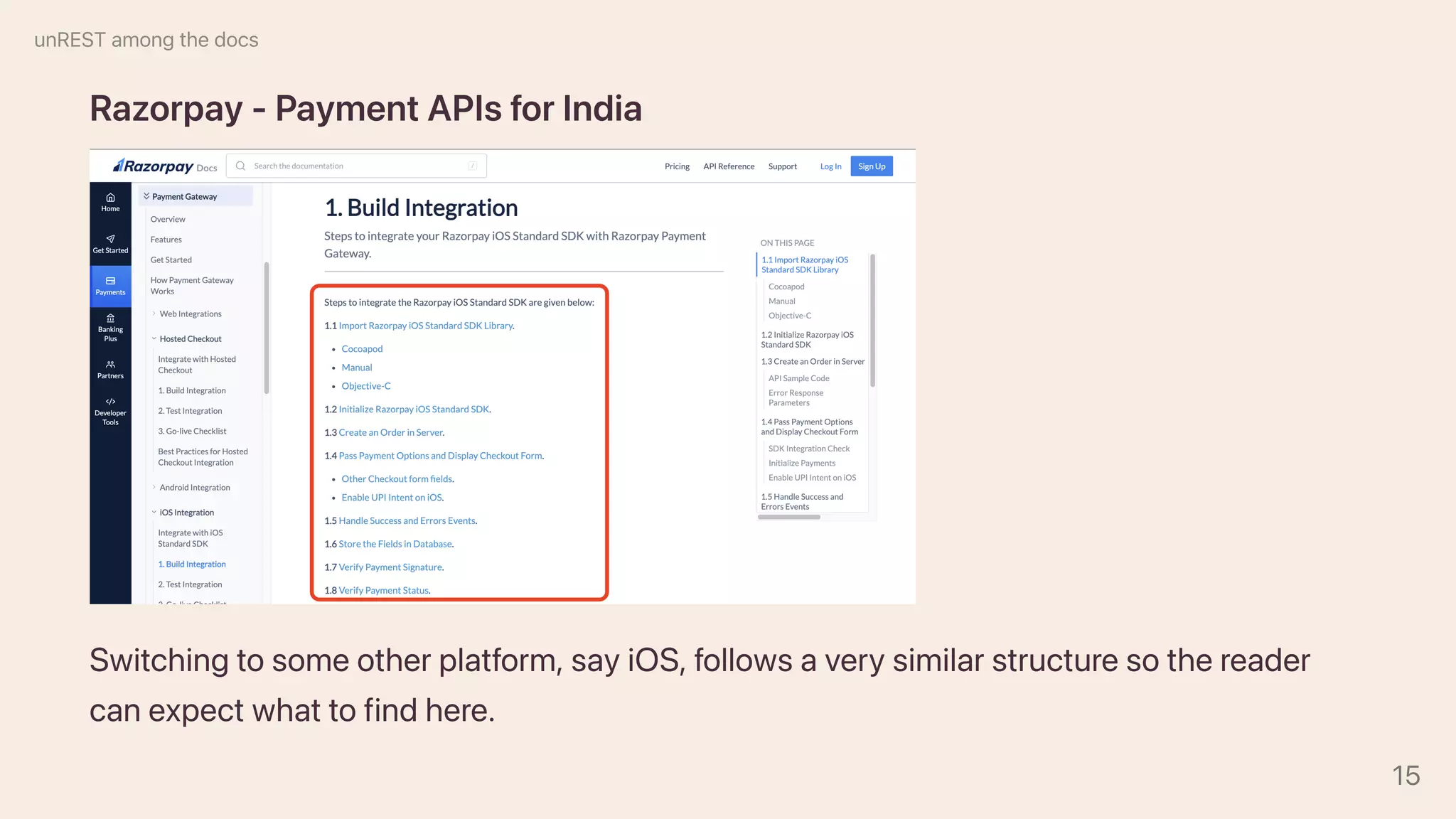Open Overview in the left navigation

168,219
